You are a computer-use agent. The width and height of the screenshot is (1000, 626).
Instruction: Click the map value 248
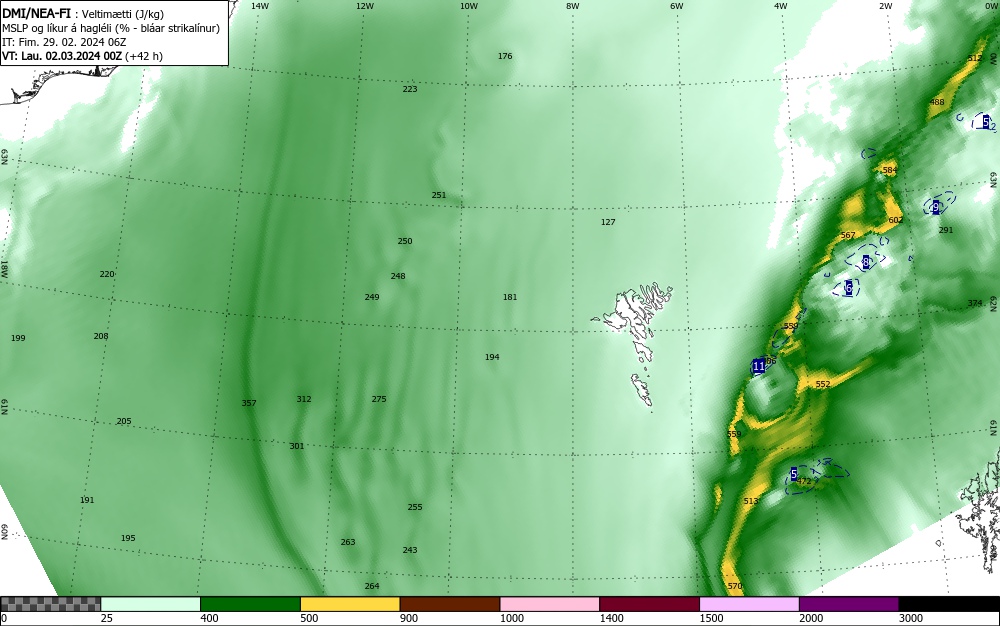tap(398, 276)
